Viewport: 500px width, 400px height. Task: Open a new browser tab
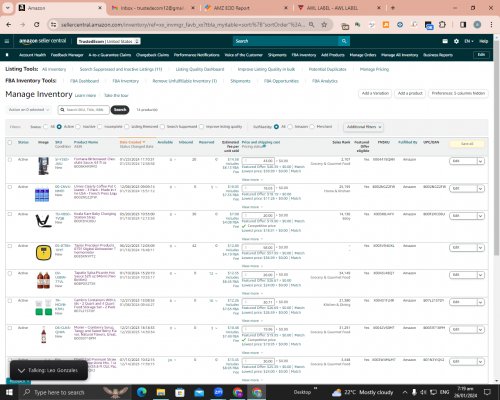(x=393, y=8)
